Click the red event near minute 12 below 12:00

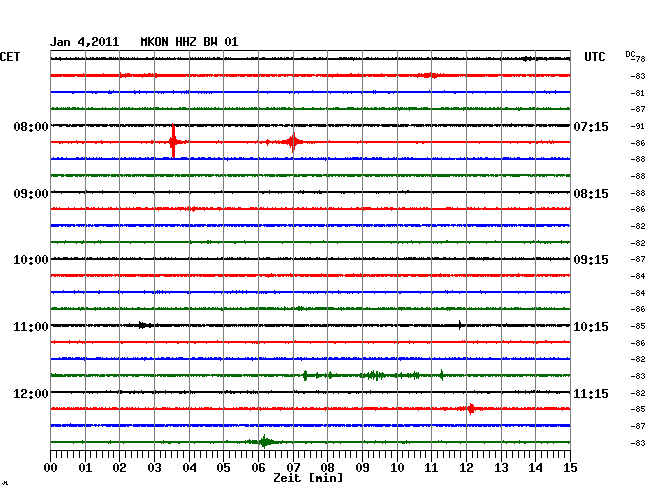coord(471,409)
